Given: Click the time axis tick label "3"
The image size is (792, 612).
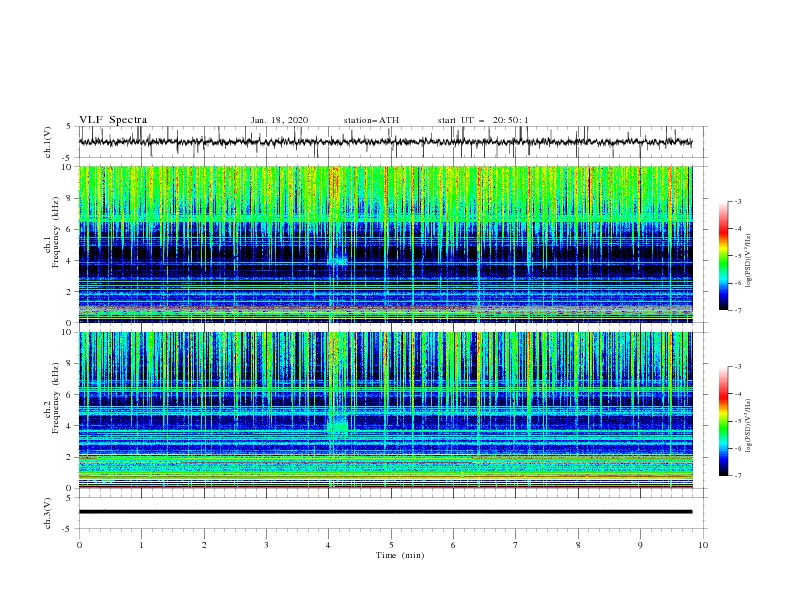Looking at the screenshot, I should [266, 545].
